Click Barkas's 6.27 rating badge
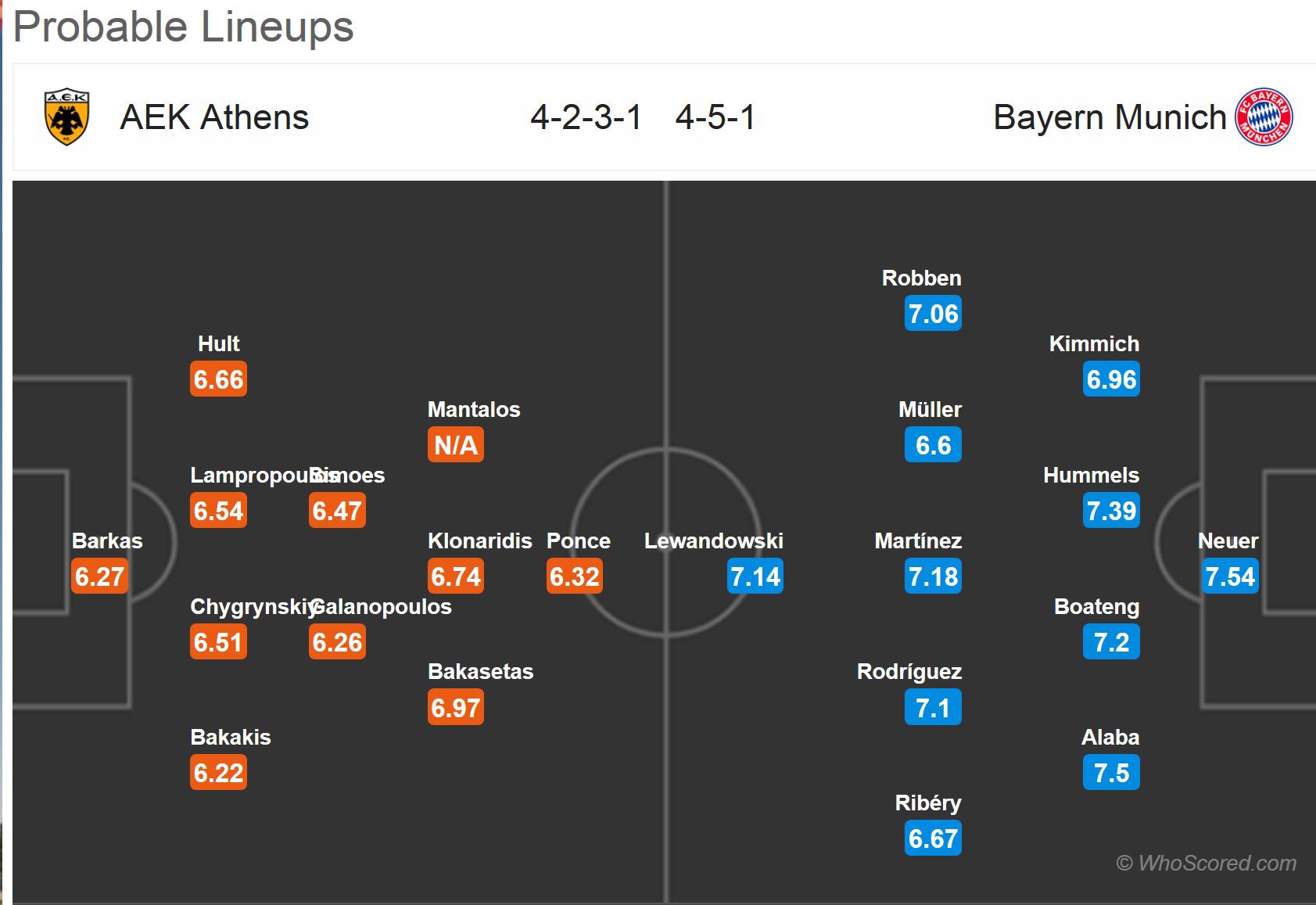 click(x=100, y=576)
